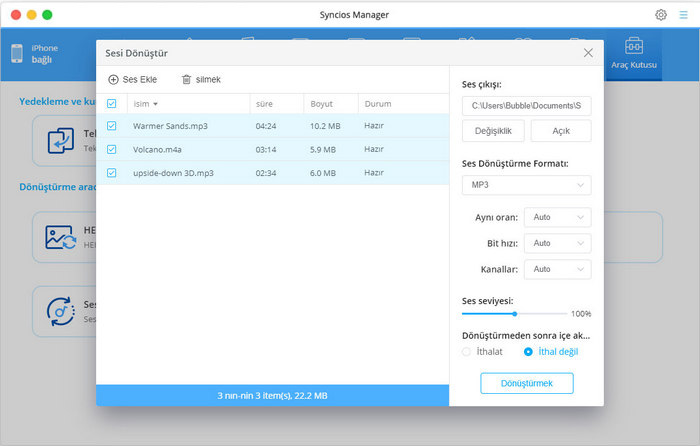Toggle the select-all checkbox in header
Viewport: 700px width, 446px height.
pyautogui.click(x=112, y=104)
